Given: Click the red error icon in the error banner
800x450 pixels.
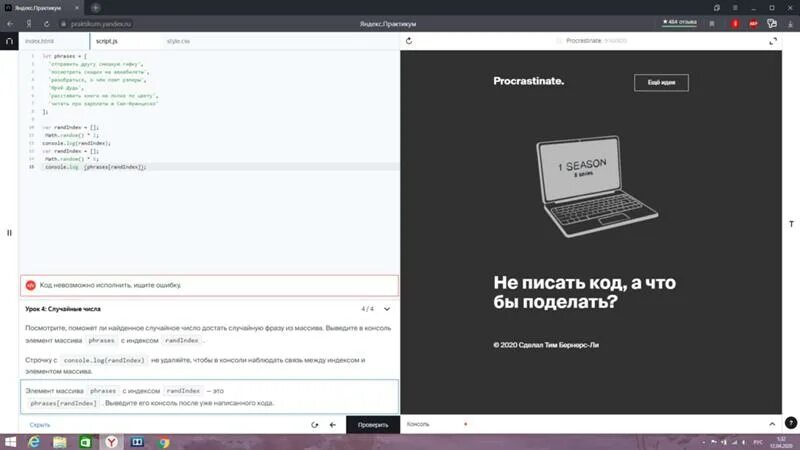Looking at the screenshot, I should pyautogui.click(x=30, y=285).
